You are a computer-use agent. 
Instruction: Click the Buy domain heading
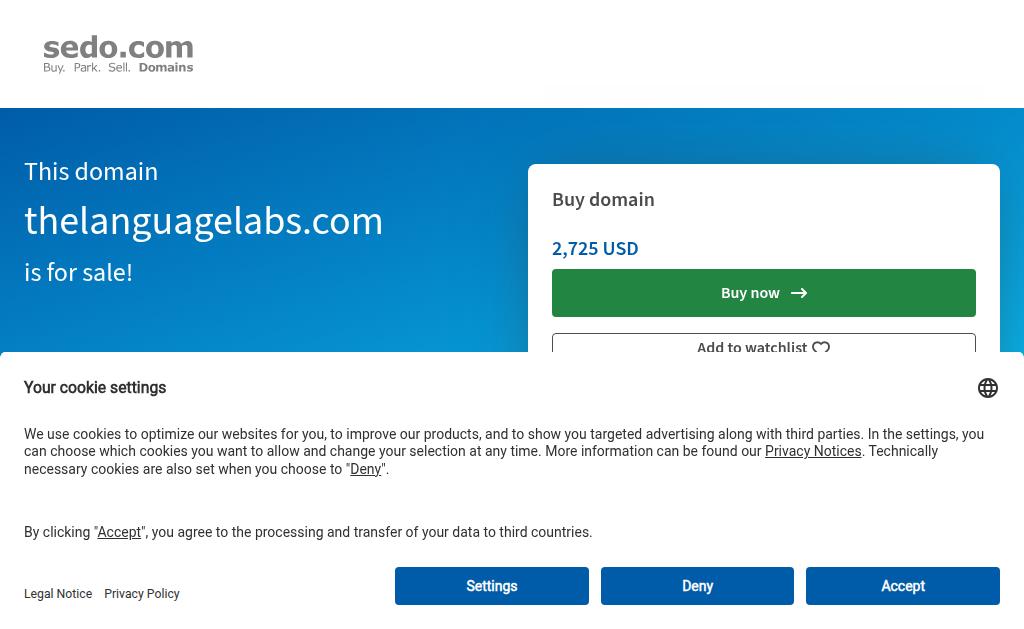[603, 200]
